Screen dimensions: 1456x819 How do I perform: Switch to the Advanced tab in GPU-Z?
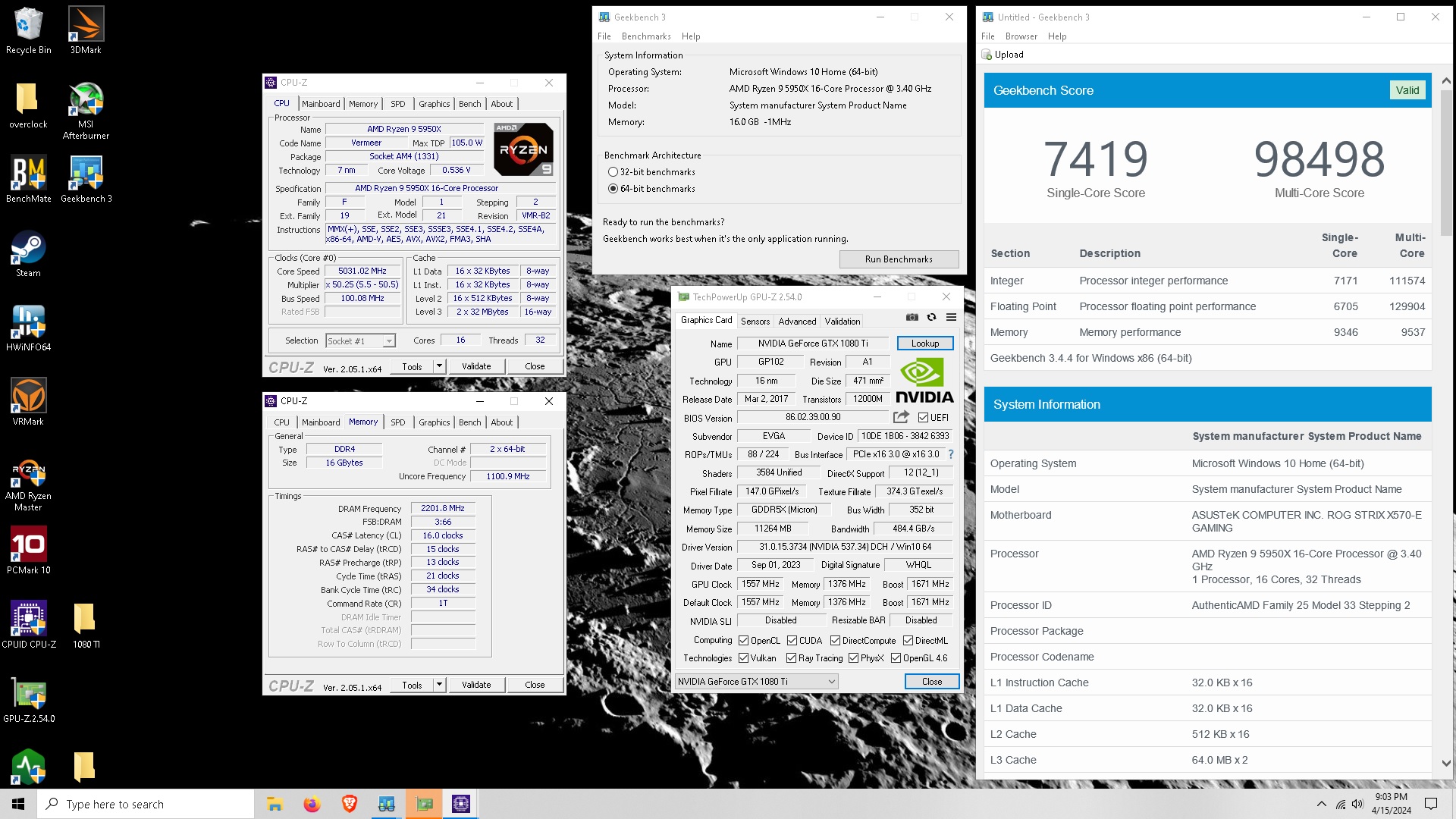pos(797,322)
